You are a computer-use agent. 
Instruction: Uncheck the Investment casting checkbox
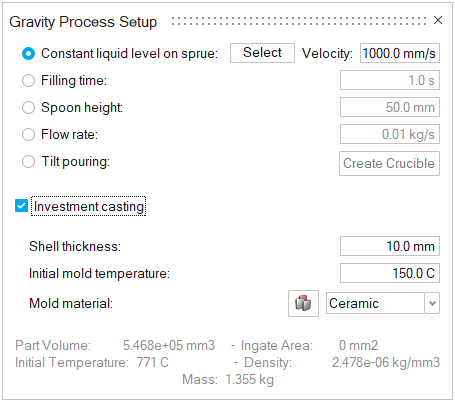tap(21, 206)
